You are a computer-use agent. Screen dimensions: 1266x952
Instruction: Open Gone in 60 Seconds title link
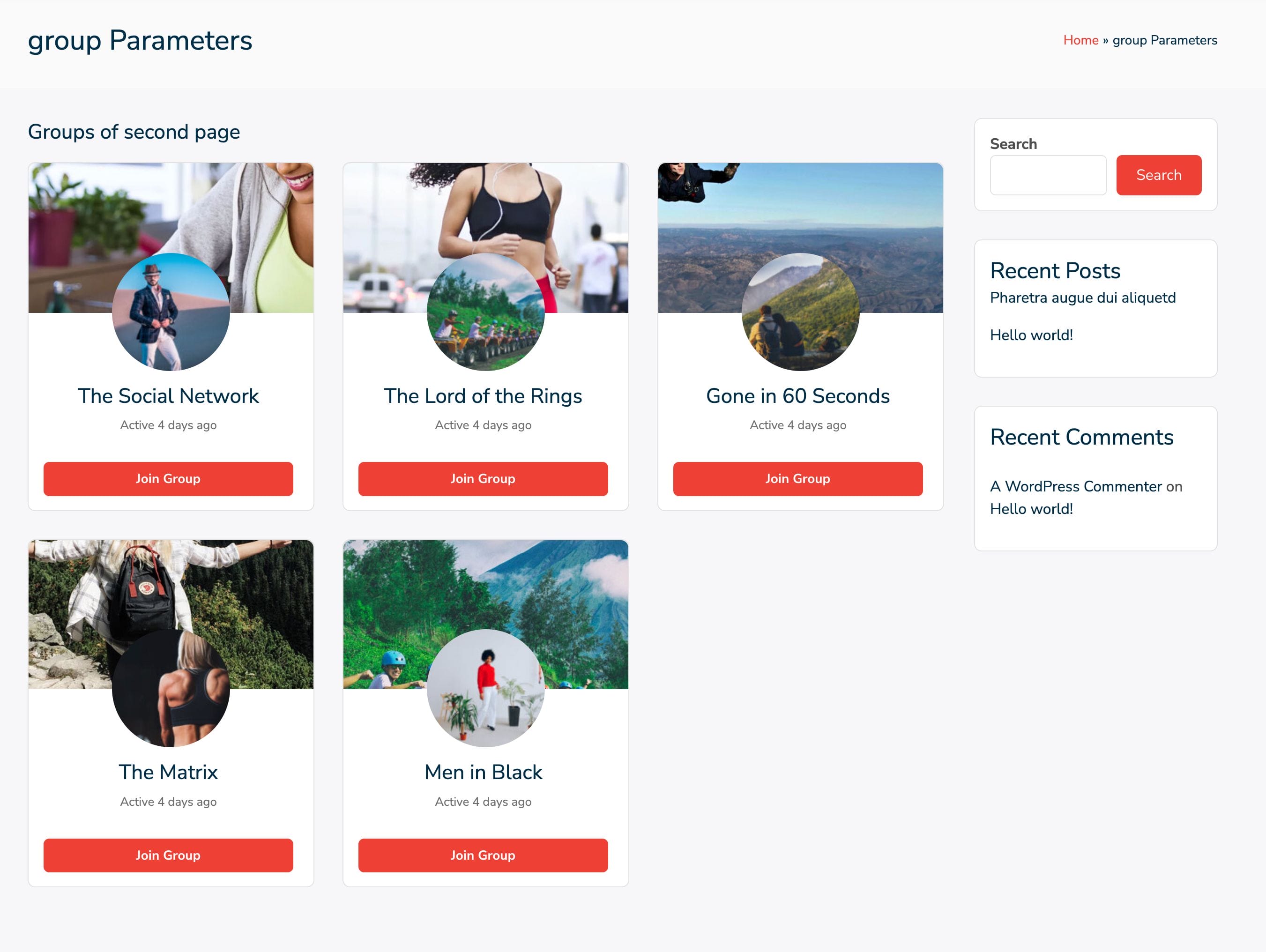(x=798, y=396)
